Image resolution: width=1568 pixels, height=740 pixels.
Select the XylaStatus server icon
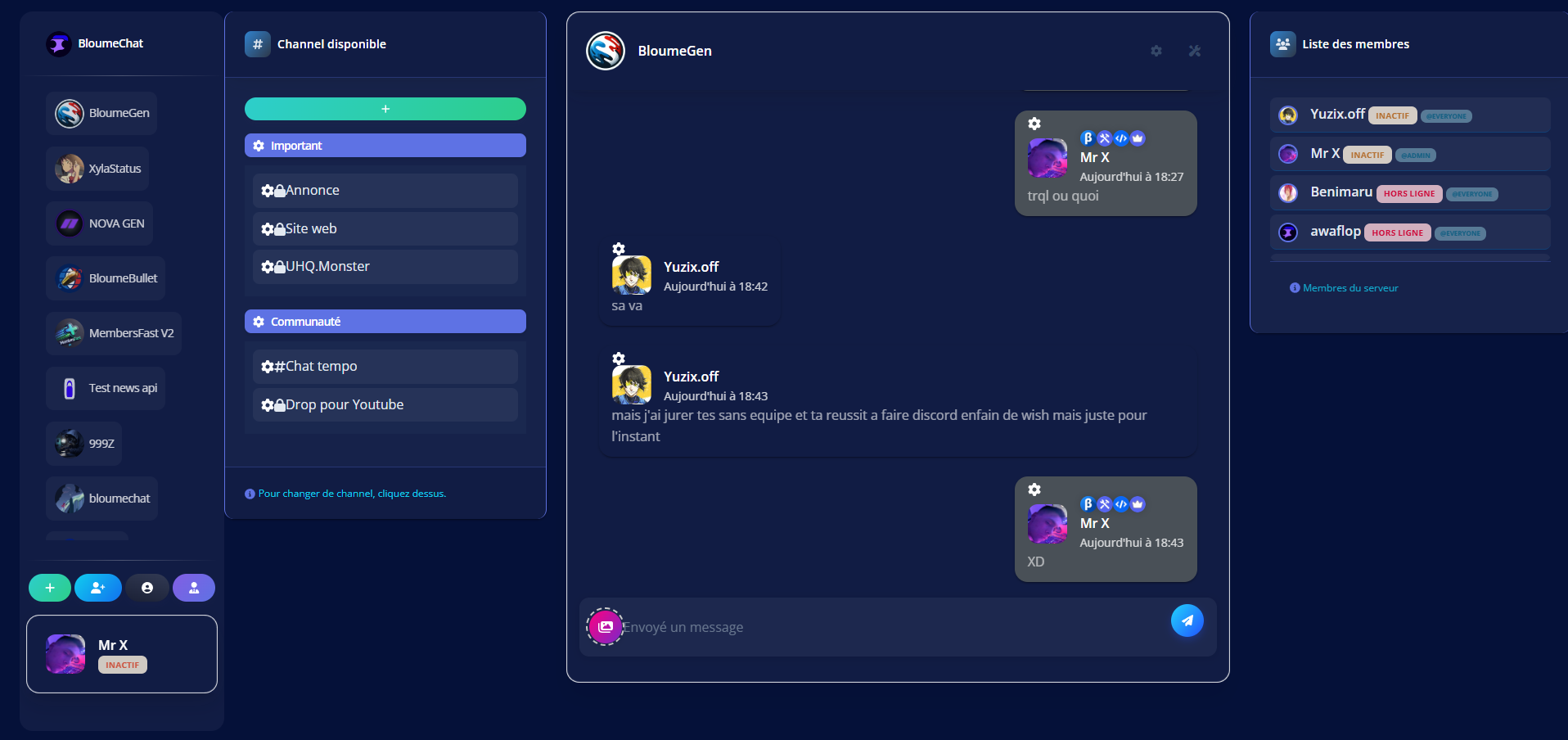(67, 168)
